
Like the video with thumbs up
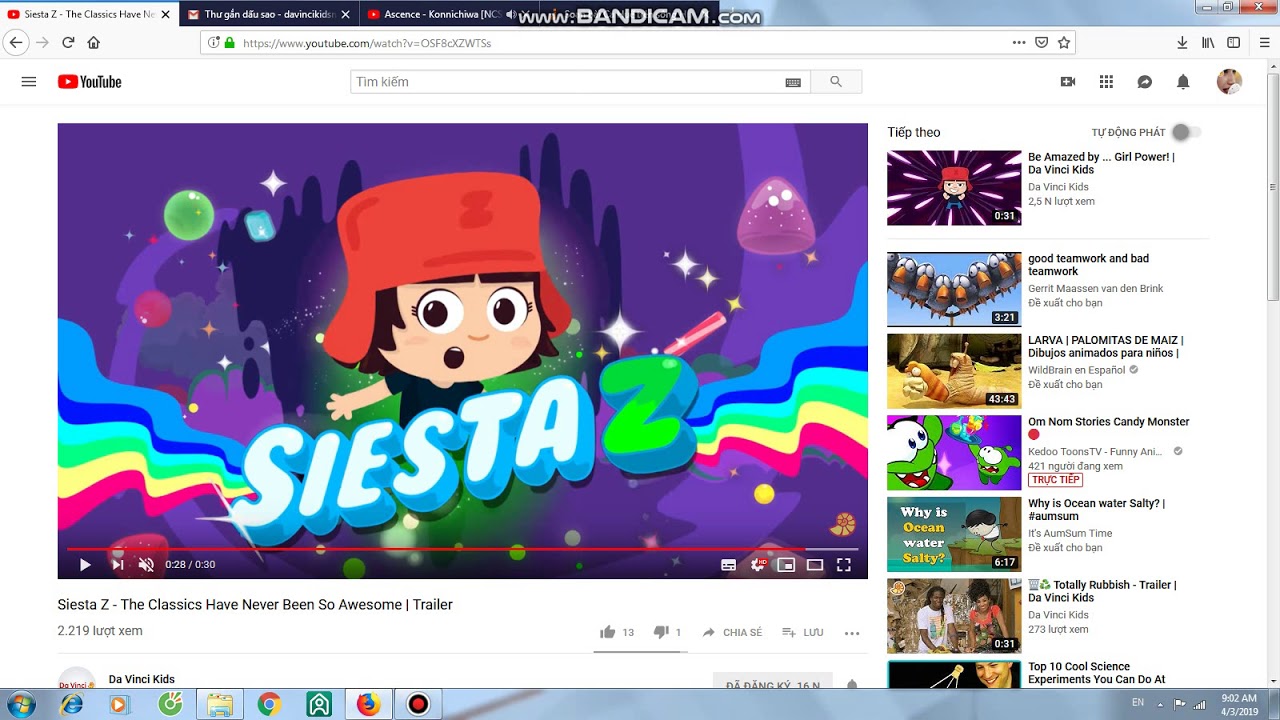click(x=607, y=632)
